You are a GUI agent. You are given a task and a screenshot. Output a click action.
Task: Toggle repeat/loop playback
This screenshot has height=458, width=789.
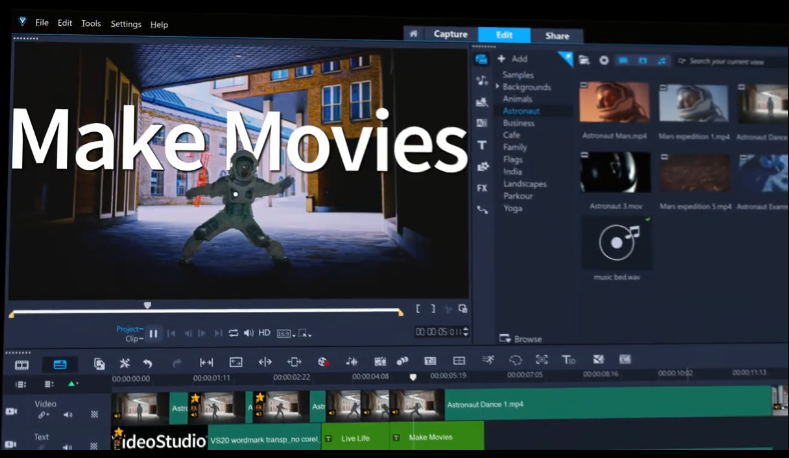[x=233, y=333]
